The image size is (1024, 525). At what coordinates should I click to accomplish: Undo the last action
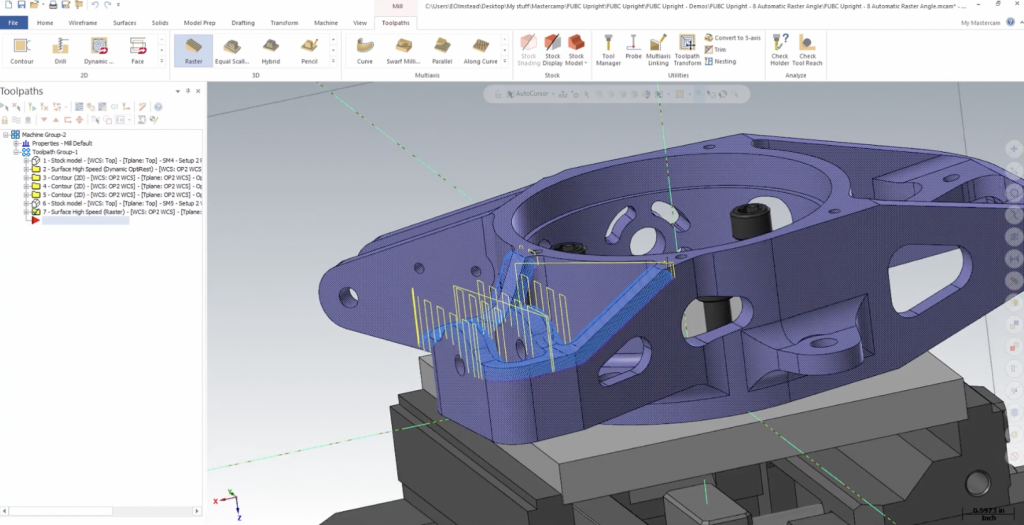[x=95, y=5]
